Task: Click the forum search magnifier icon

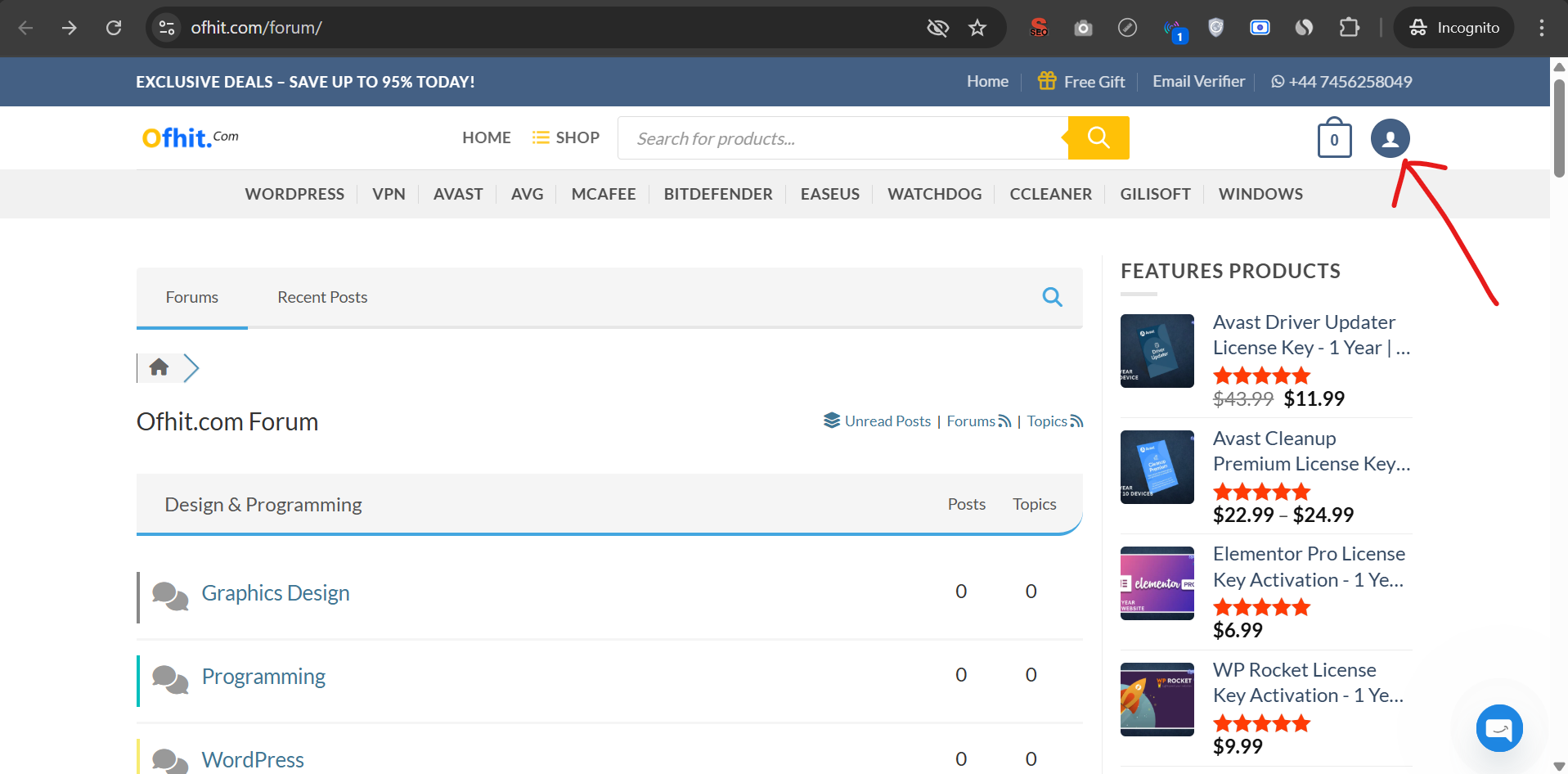Action: click(1052, 297)
